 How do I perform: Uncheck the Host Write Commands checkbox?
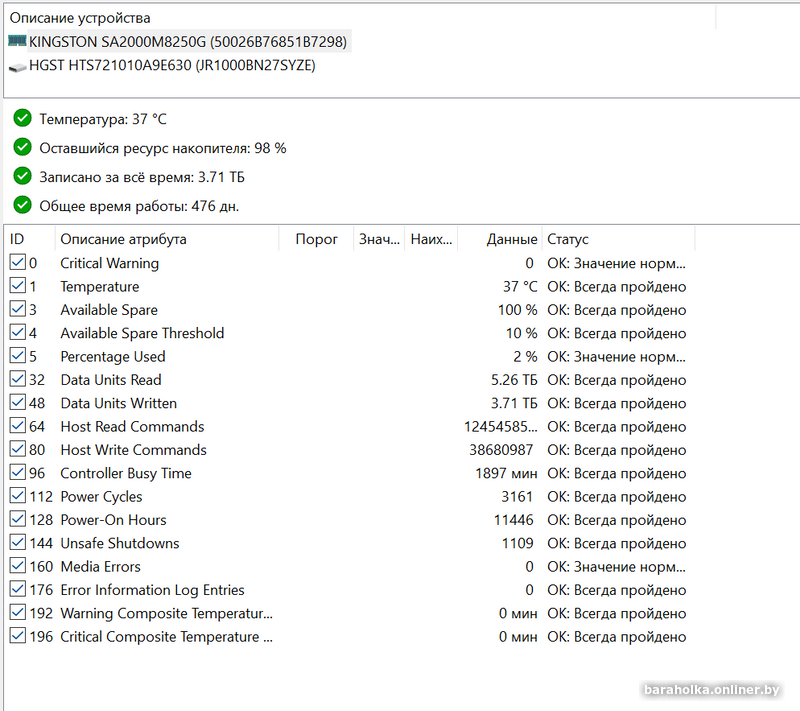point(18,449)
